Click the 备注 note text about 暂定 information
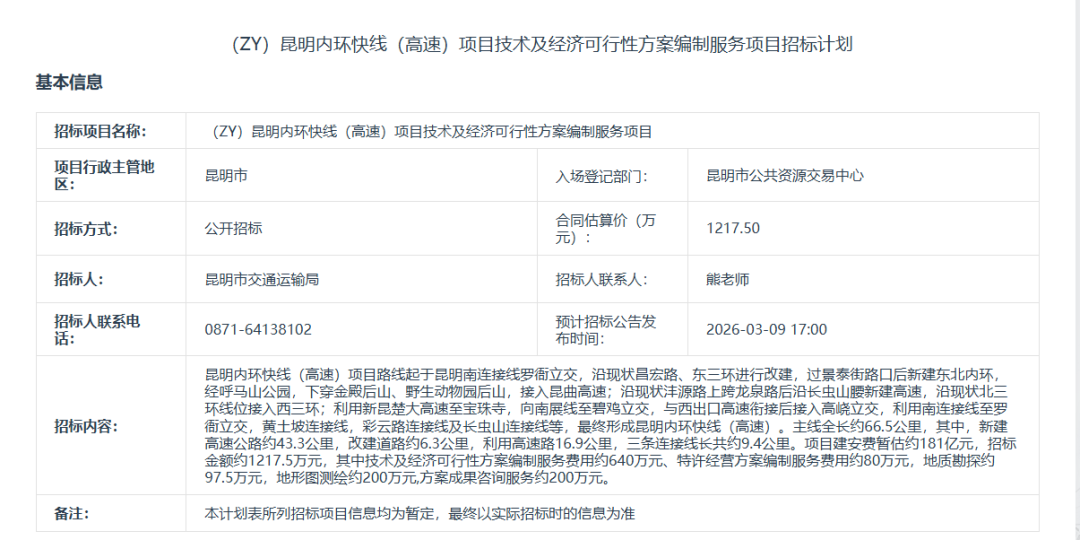This screenshot has height=540, width=1080. click(x=420, y=513)
